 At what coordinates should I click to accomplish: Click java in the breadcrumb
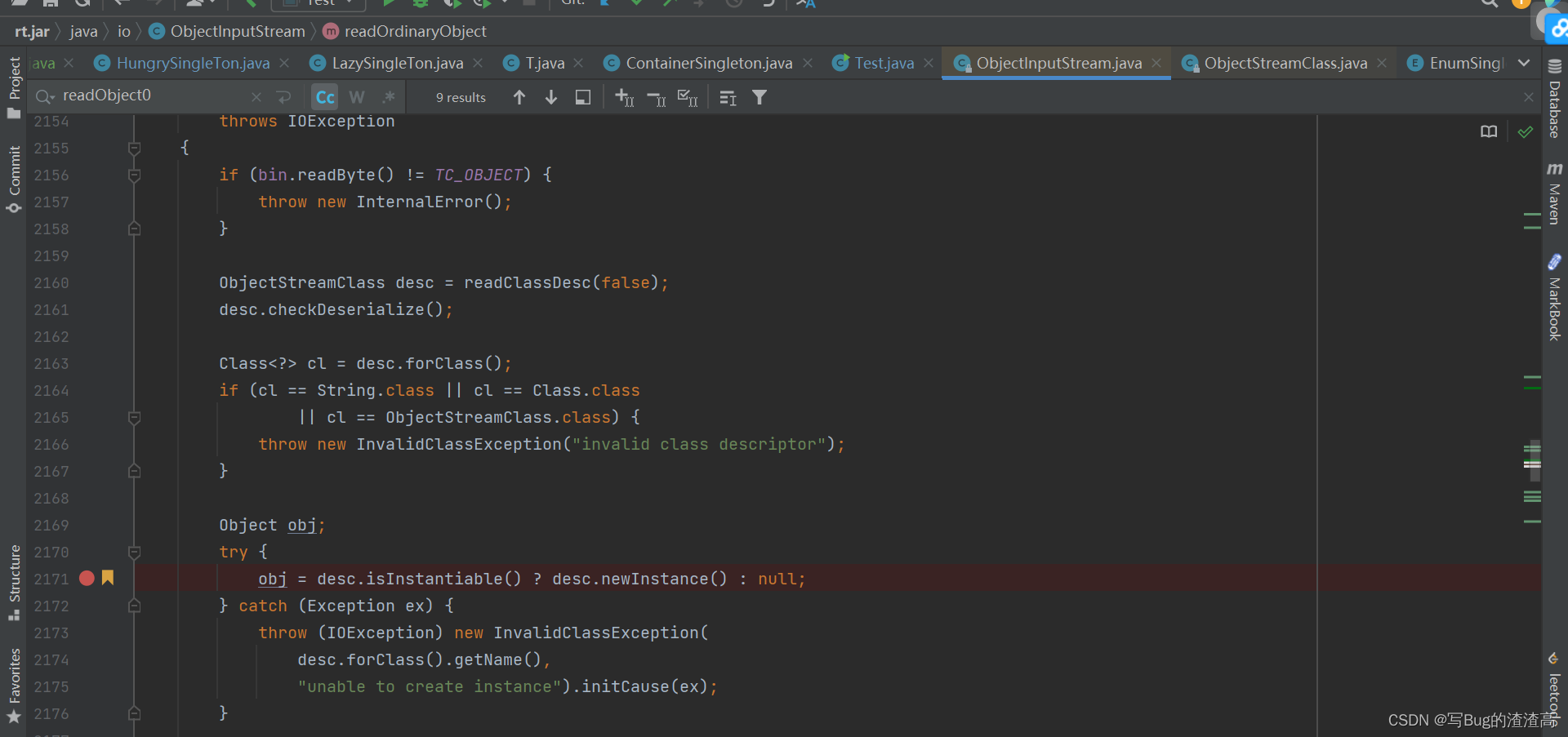click(83, 31)
